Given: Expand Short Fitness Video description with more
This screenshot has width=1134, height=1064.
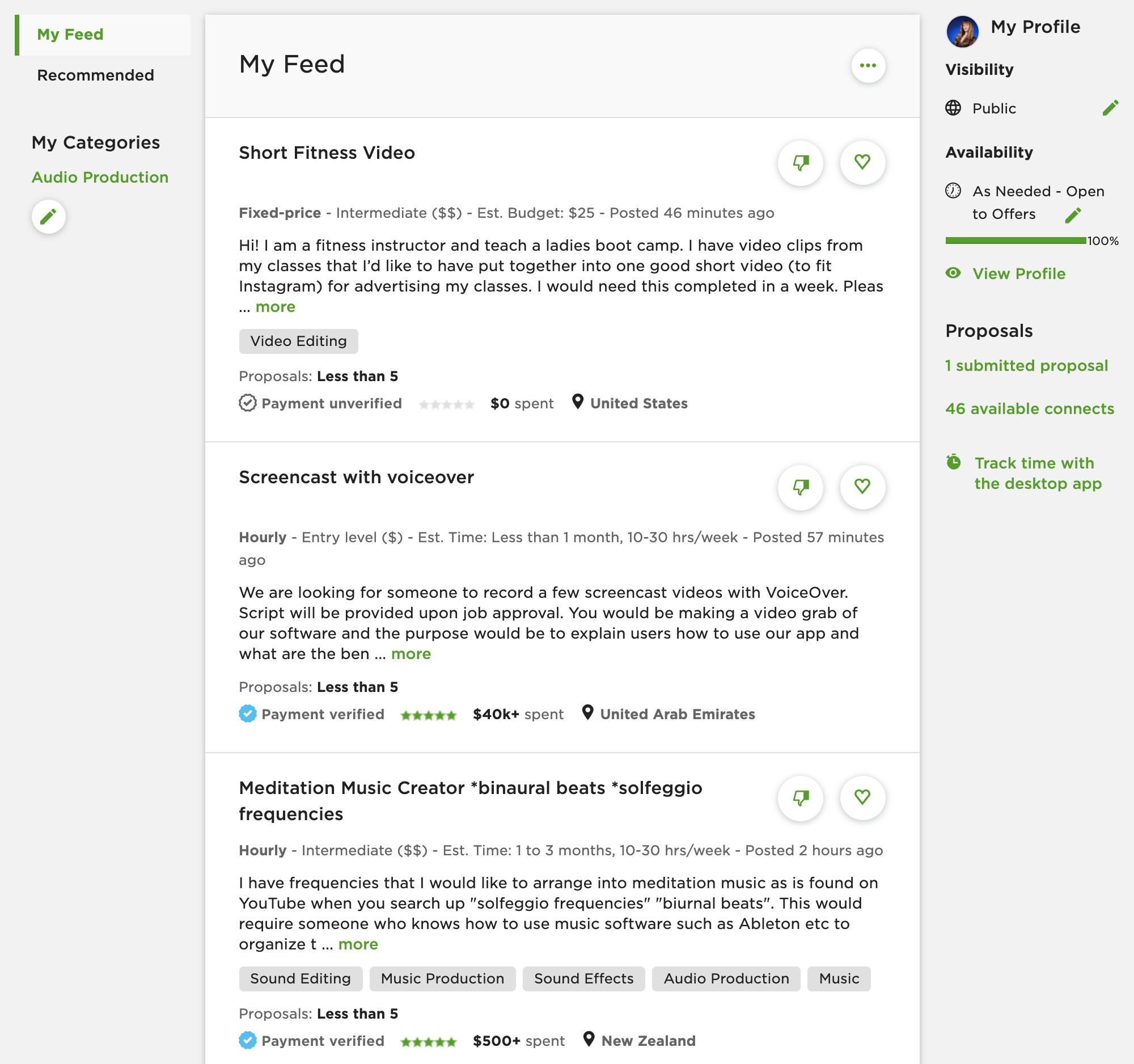Looking at the screenshot, I should click(275, 307).
